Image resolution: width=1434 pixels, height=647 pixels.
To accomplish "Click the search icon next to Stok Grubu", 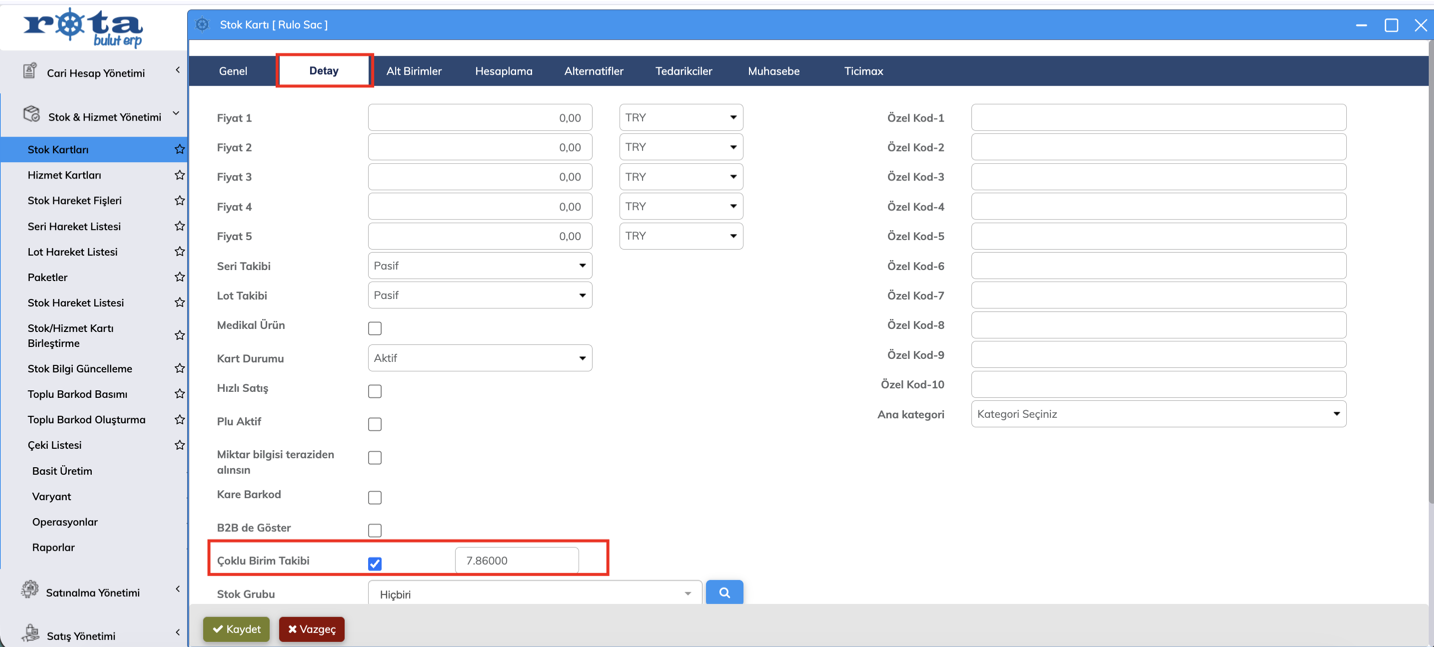I will coord(724,593).
